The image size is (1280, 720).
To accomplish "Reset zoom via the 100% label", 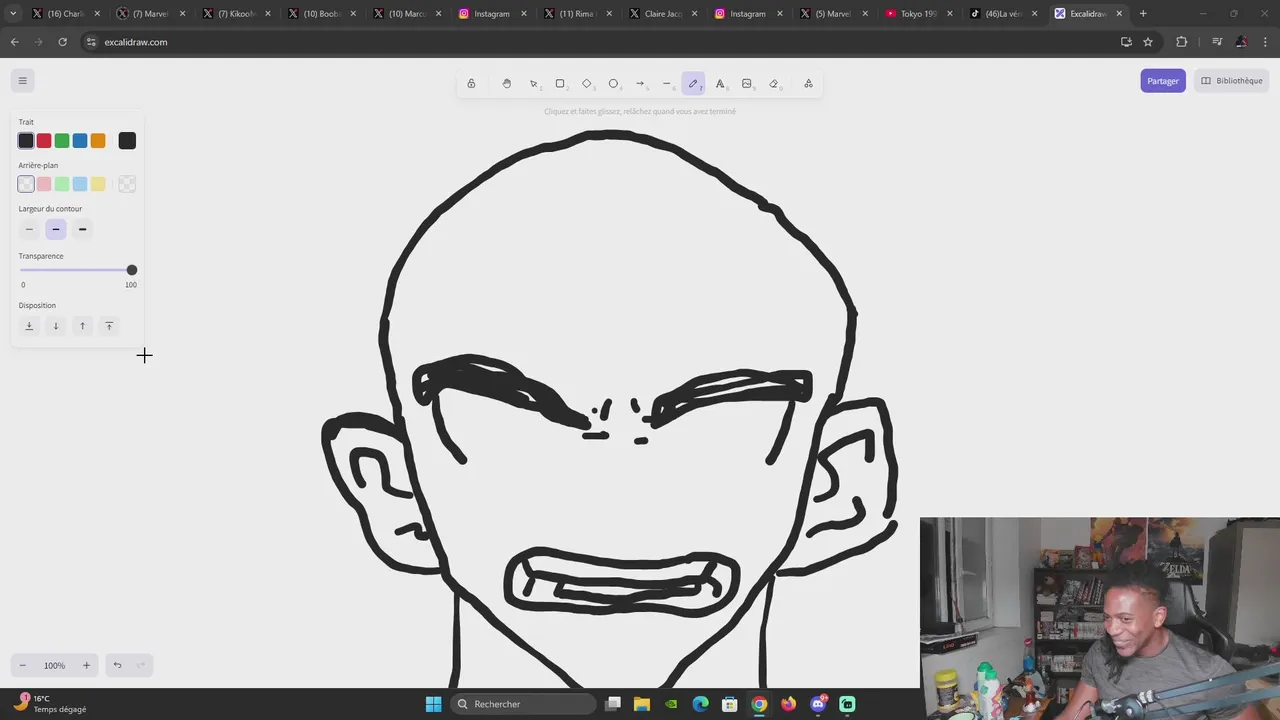I will point(54,665).
